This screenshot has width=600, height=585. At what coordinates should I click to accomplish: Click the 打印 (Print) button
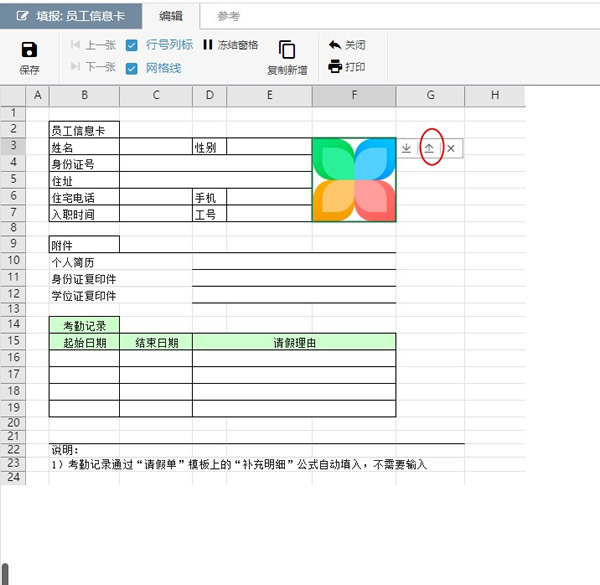346,67
